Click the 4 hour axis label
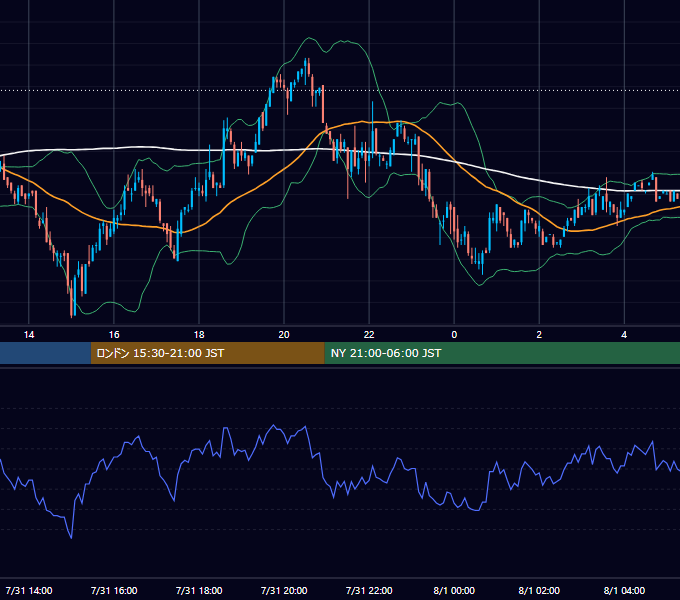Viewport: 680px width, 600px height. click(624, 335)
